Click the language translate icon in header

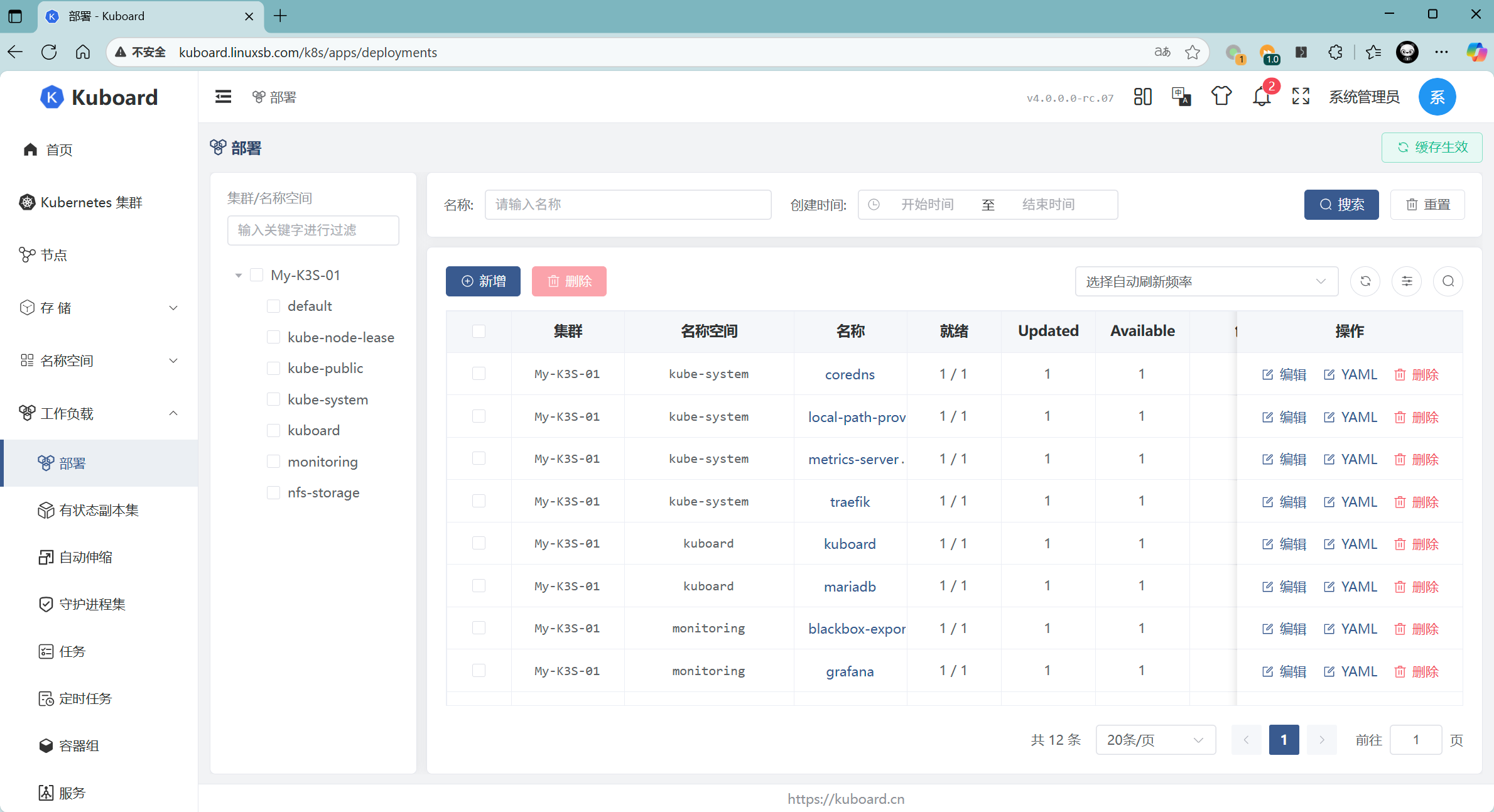click(1181, 97)
